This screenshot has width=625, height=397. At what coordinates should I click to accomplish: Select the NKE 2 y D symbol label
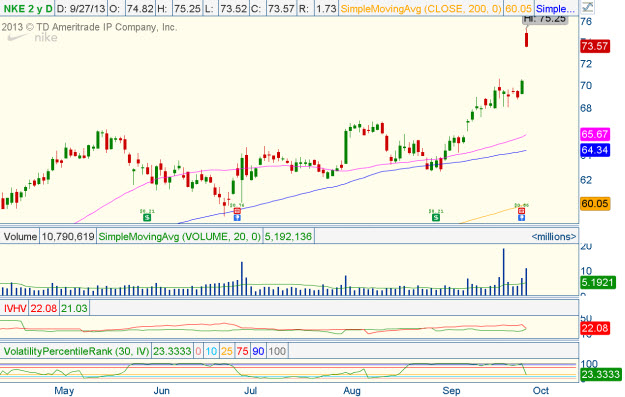(28, 8)
